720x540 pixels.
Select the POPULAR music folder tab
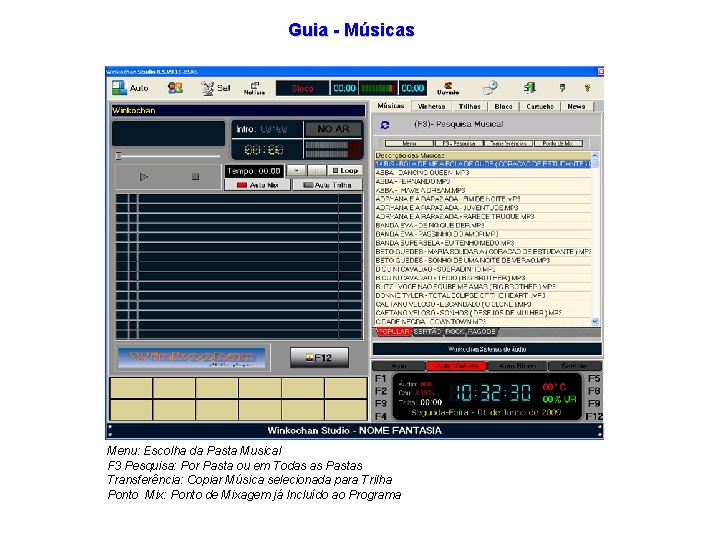[x=394, y=332]
